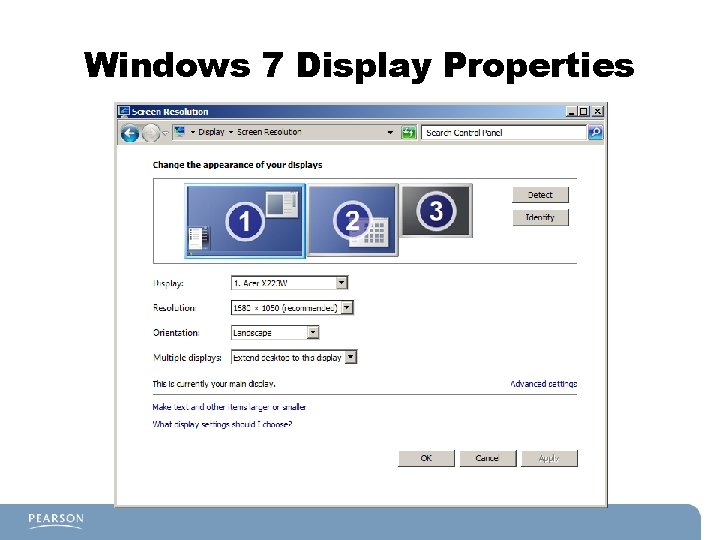This screenshot has width=720, height=540.
Task: Click 'Change the appearance of your displays' heading
Action: click(x=237, y=165)
